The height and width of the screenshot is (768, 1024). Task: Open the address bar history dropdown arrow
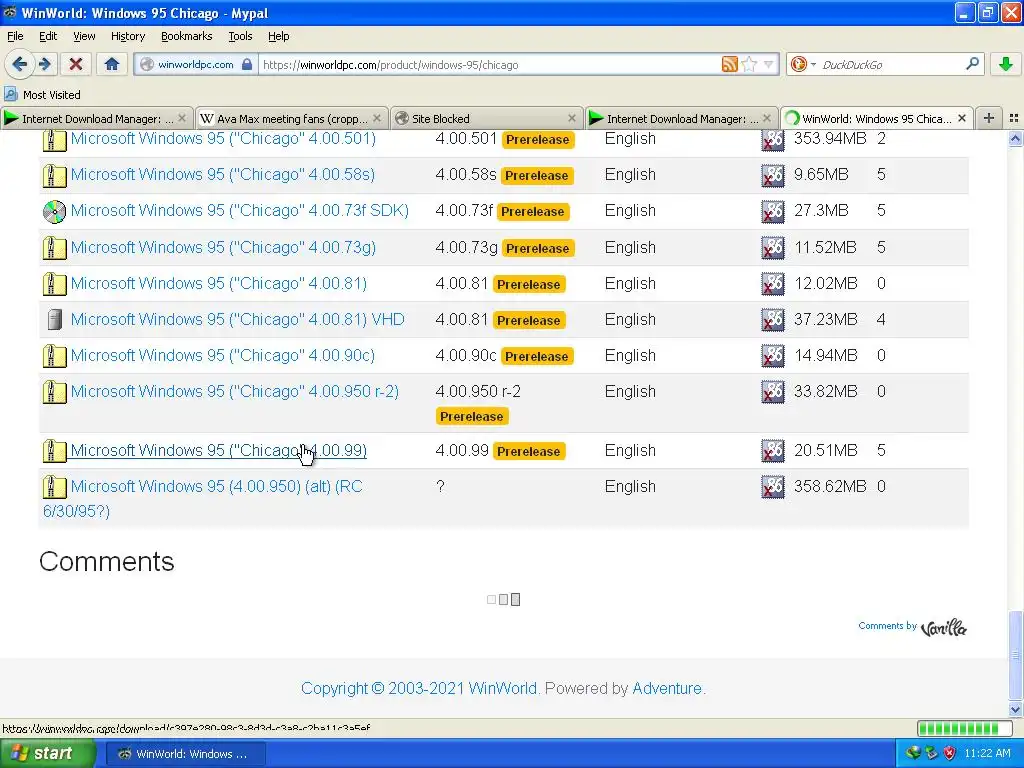[x=769, y=64]
